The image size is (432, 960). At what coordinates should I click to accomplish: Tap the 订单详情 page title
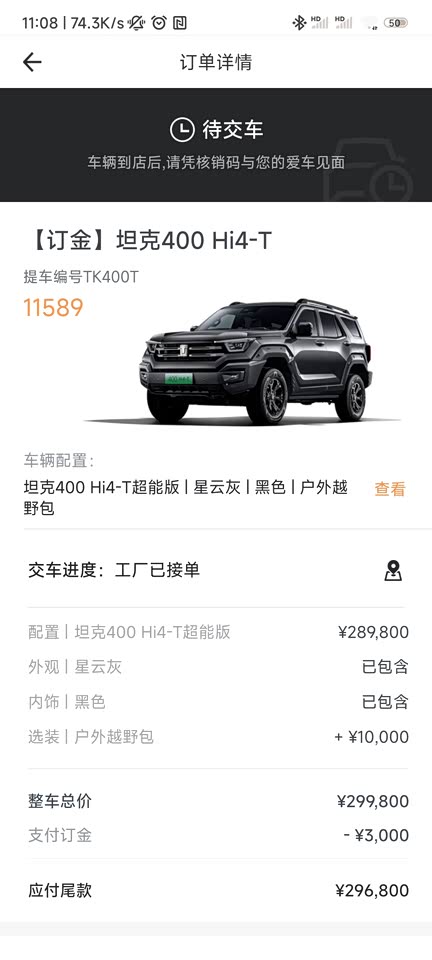pos(216,62)
